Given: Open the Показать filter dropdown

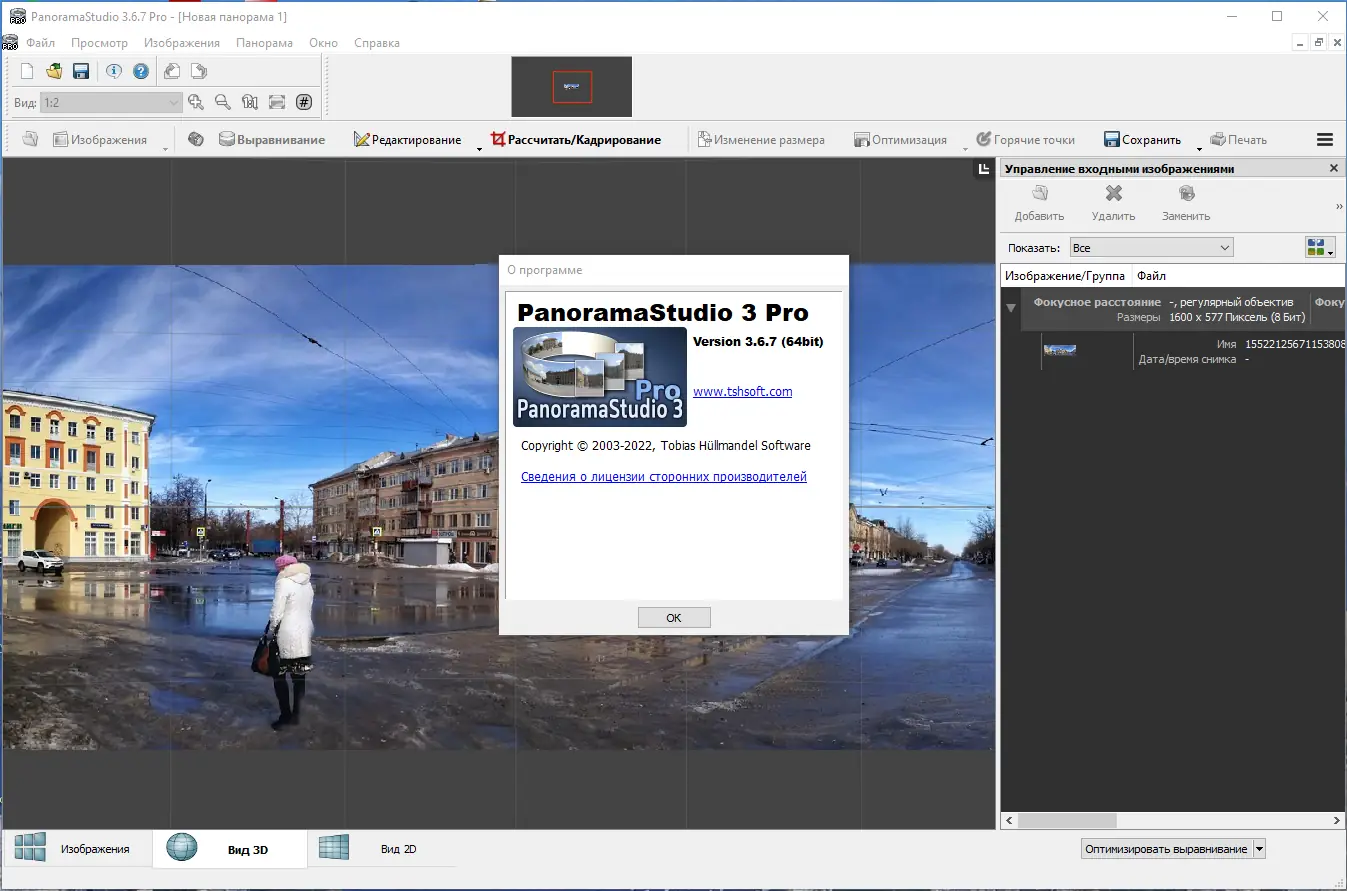Looking at the screenshot, I should (x=1151, y=247).
